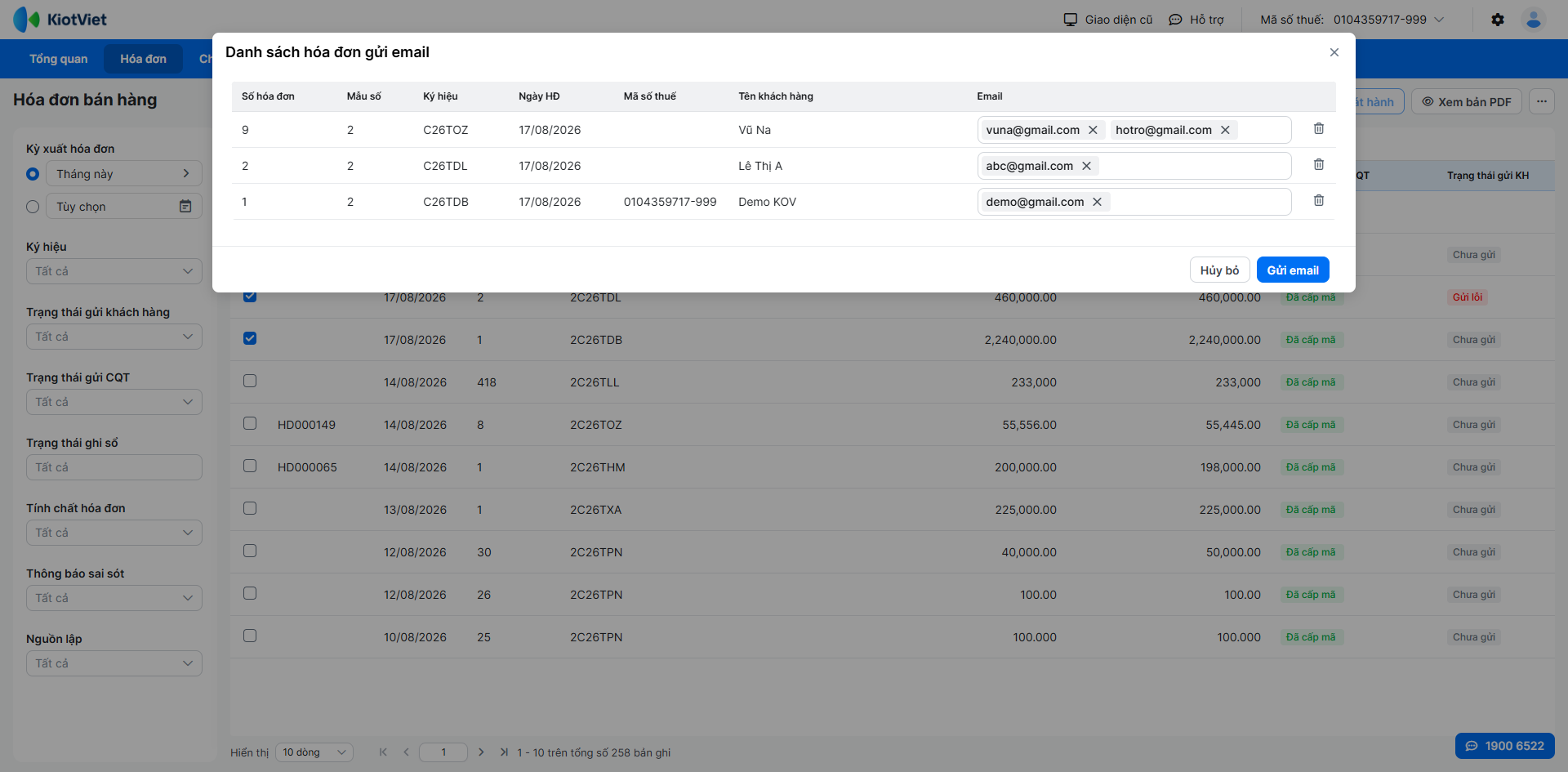The height and width of the screenshot is (772, 1568).
Task: Open the Nguồn lập dropdown
Action: pyautogui.click(x=114, y=663)
